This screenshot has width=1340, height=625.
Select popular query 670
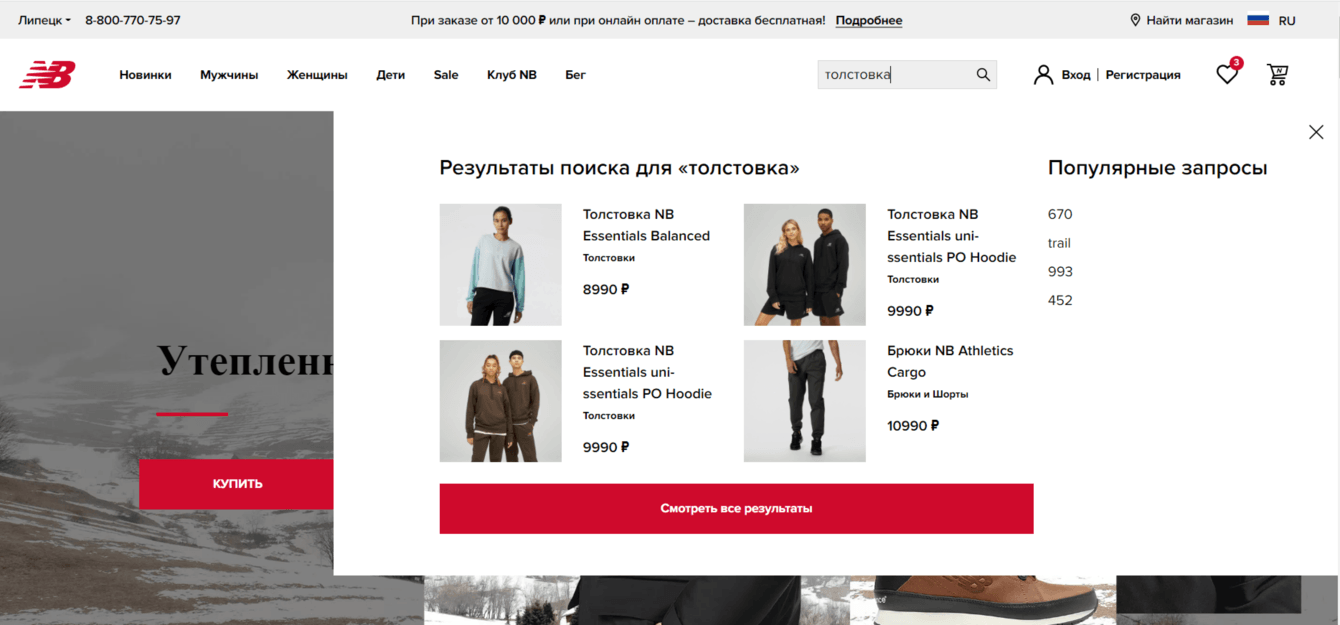[x=1060, y=214]
